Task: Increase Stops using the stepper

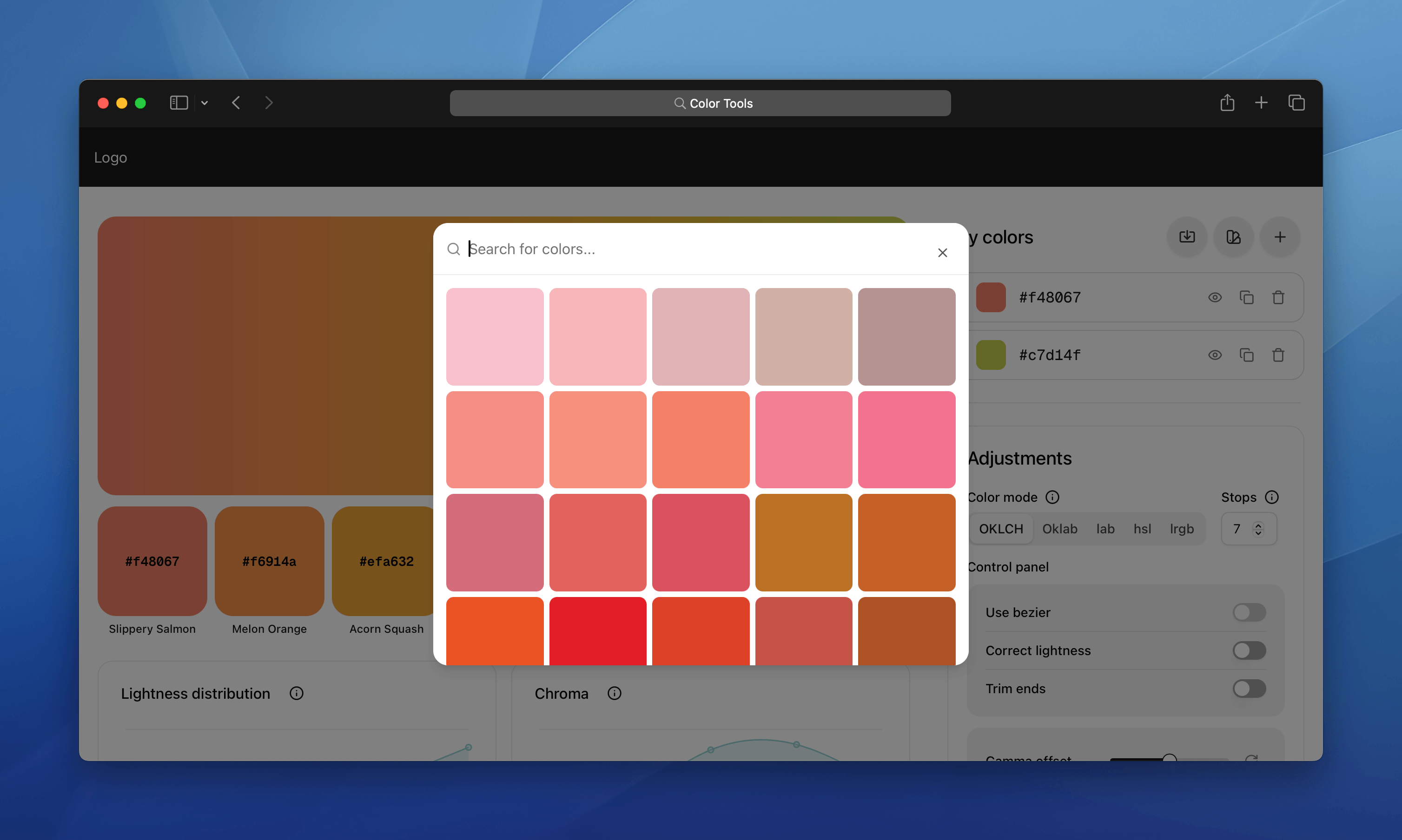Action: click(x=1258, y=525)
